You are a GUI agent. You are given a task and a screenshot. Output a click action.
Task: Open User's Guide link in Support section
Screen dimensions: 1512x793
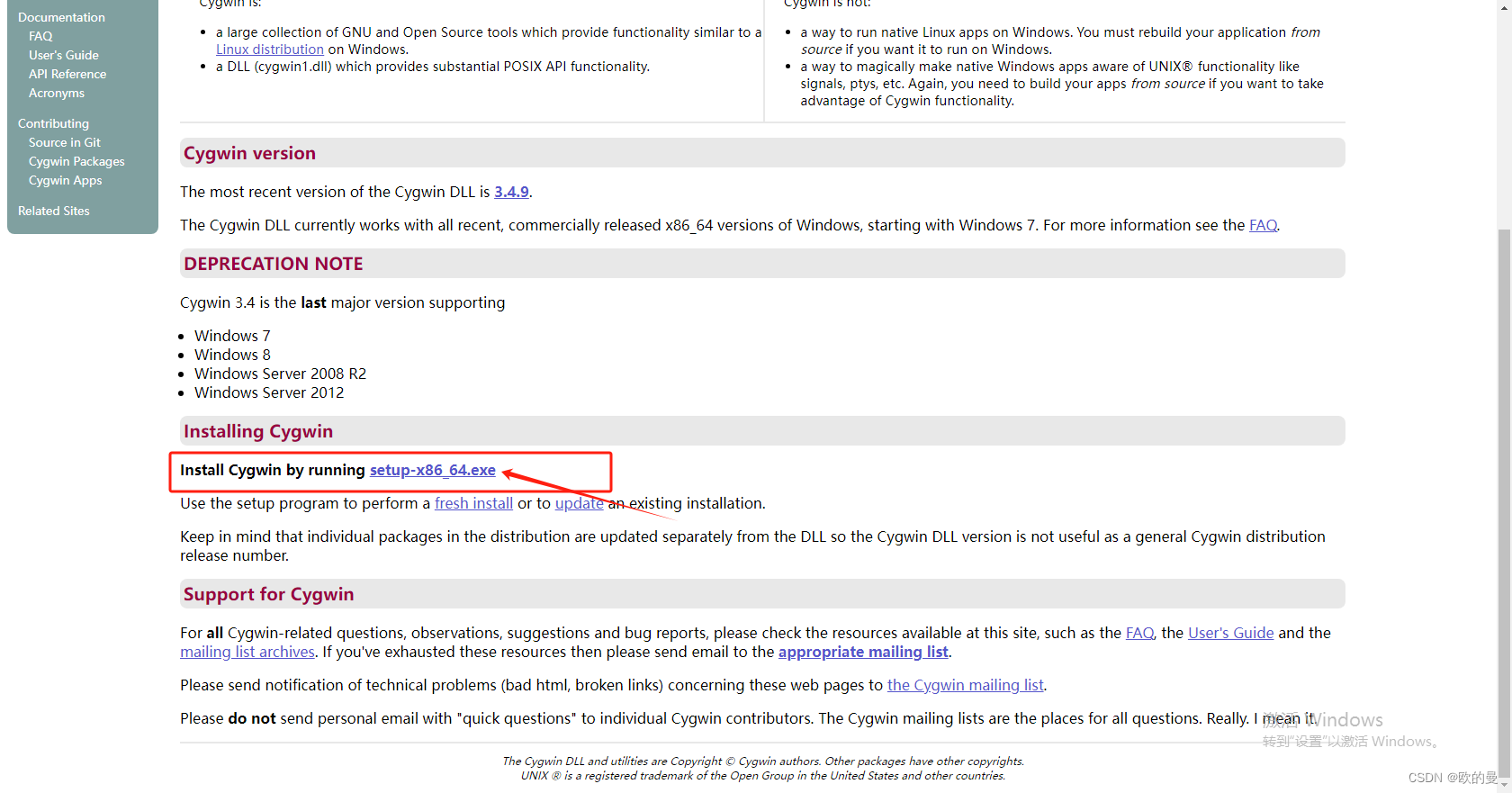pos(1231,633)
